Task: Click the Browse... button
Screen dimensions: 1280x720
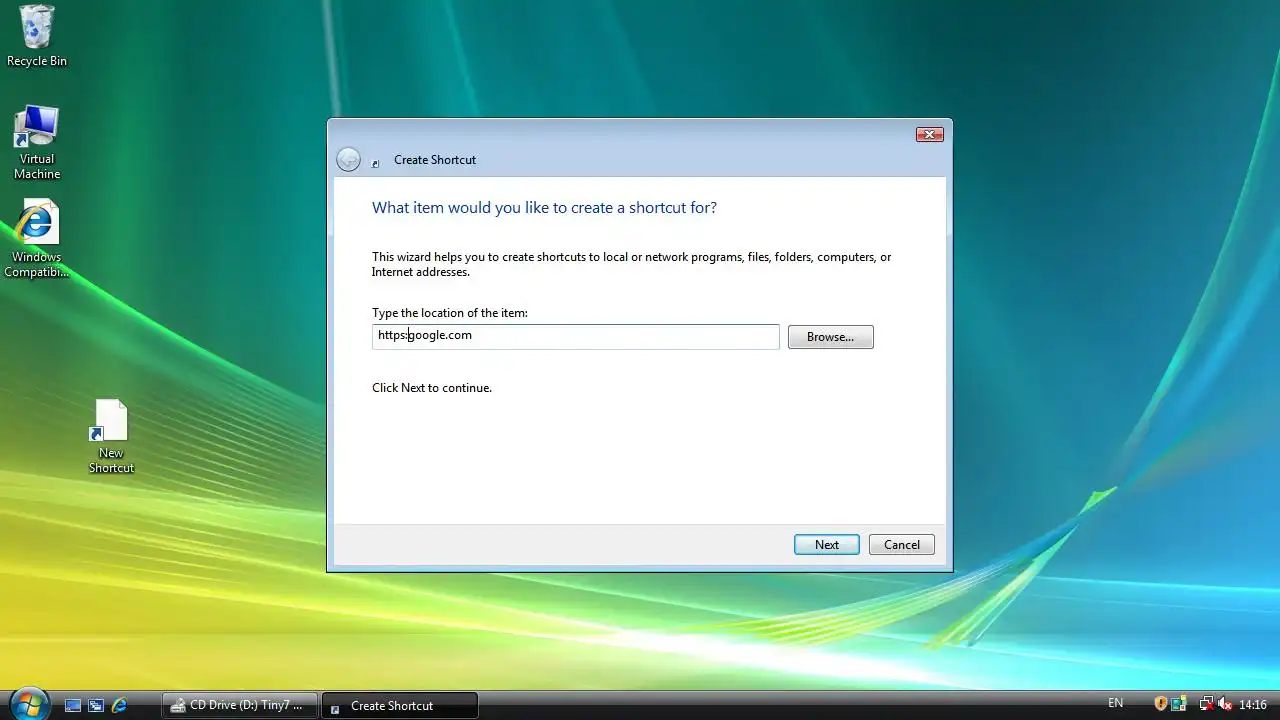Action: (831, 337)
